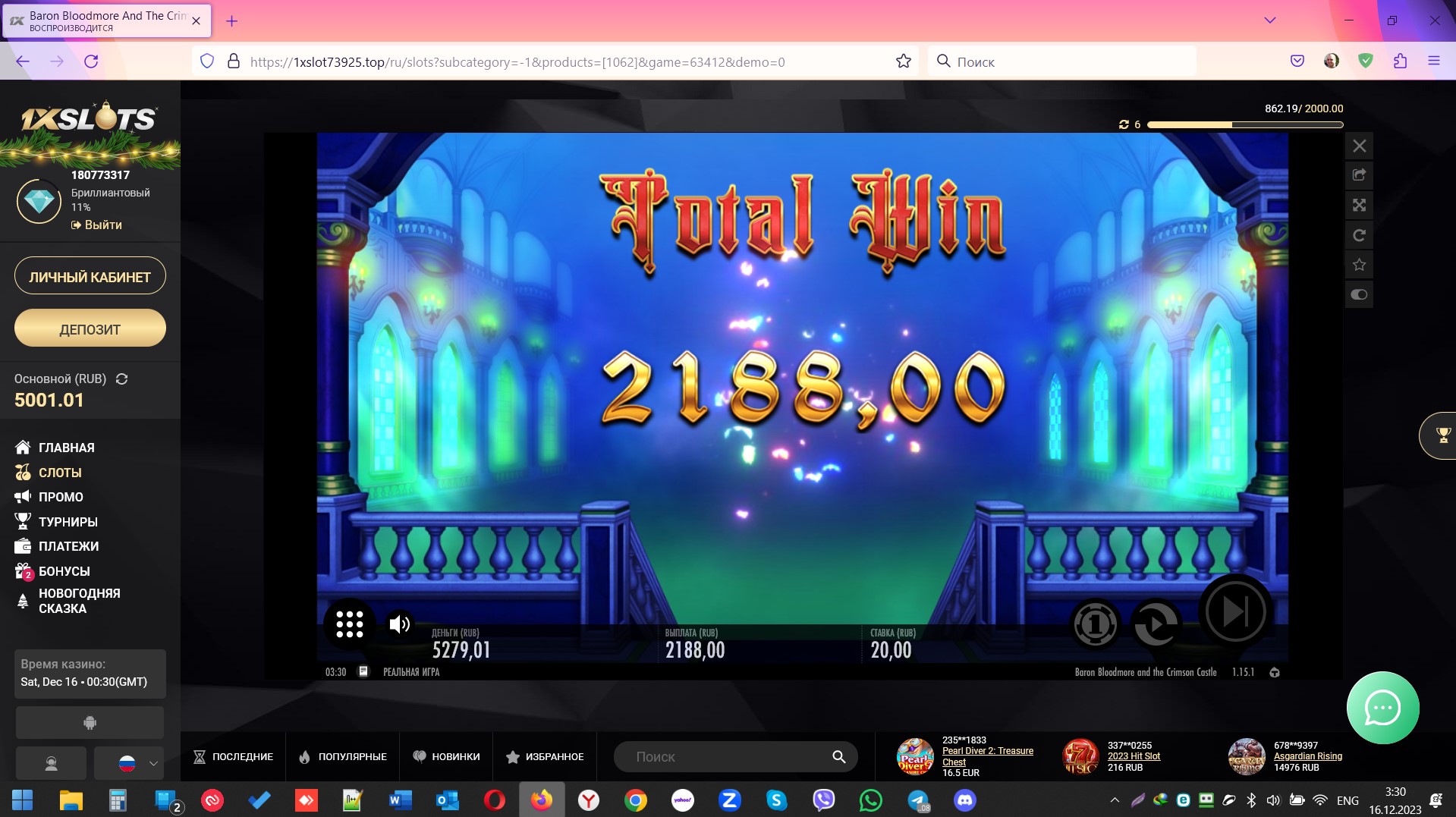
Task: Reload the browser page
Action: click(x=91, y=61)
